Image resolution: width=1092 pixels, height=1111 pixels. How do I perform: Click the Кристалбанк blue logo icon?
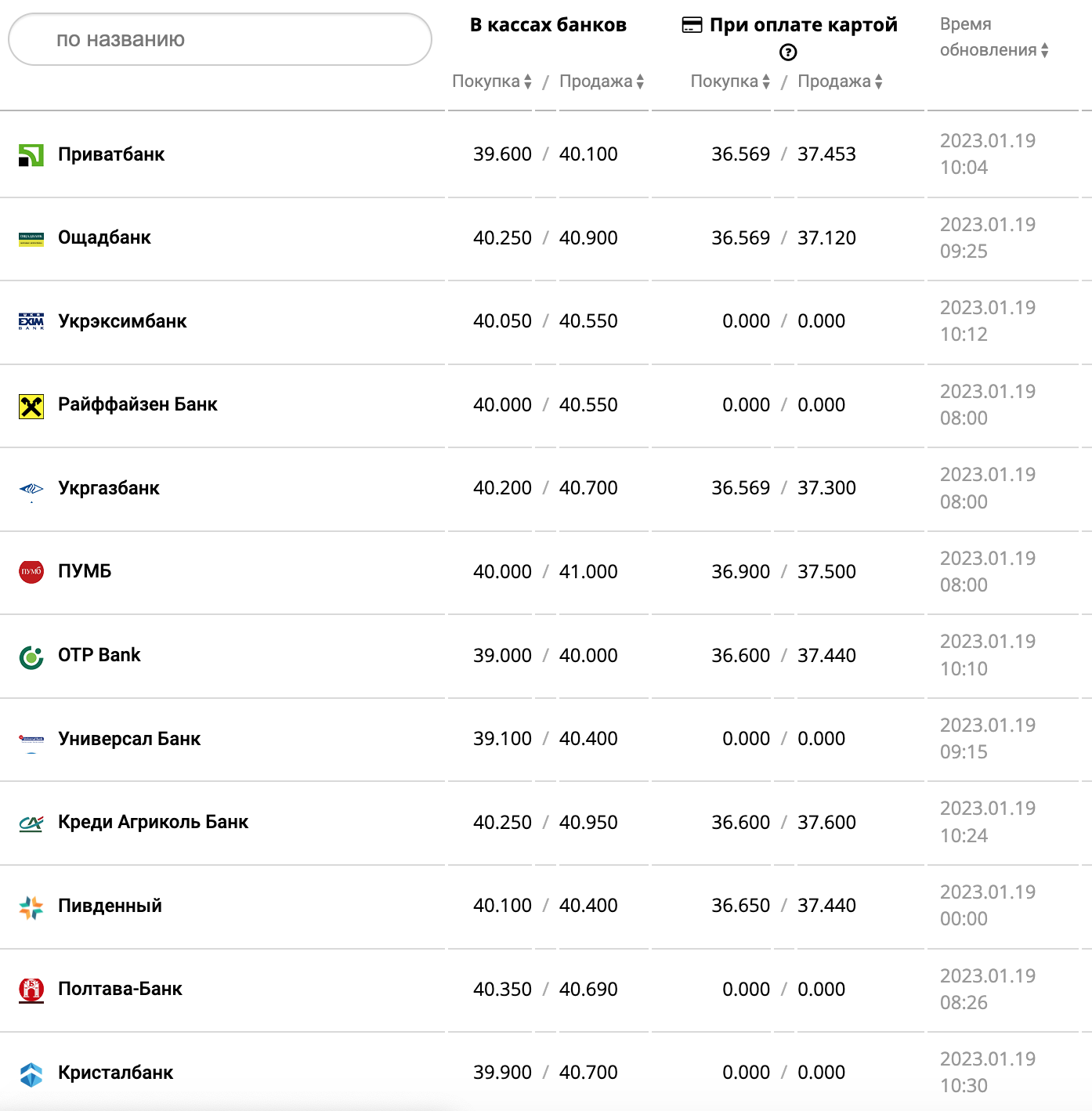pyautogui.click(x=31, y=1074)
